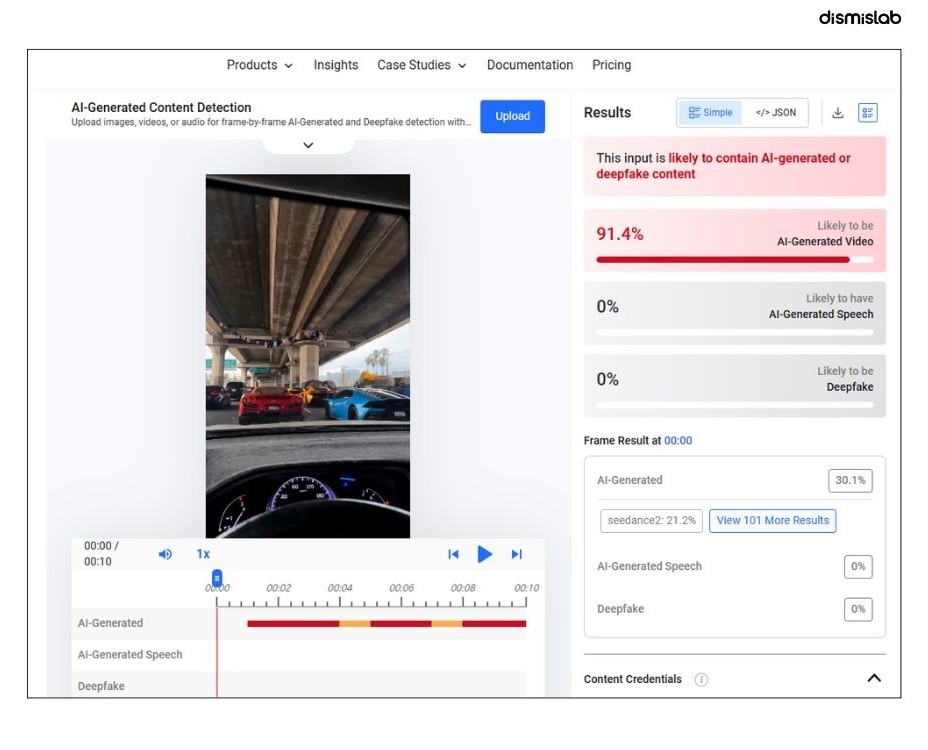Viewport: 928px width, 750px height.
Task: Click the blue Upload button
Action: coord(512,116)
